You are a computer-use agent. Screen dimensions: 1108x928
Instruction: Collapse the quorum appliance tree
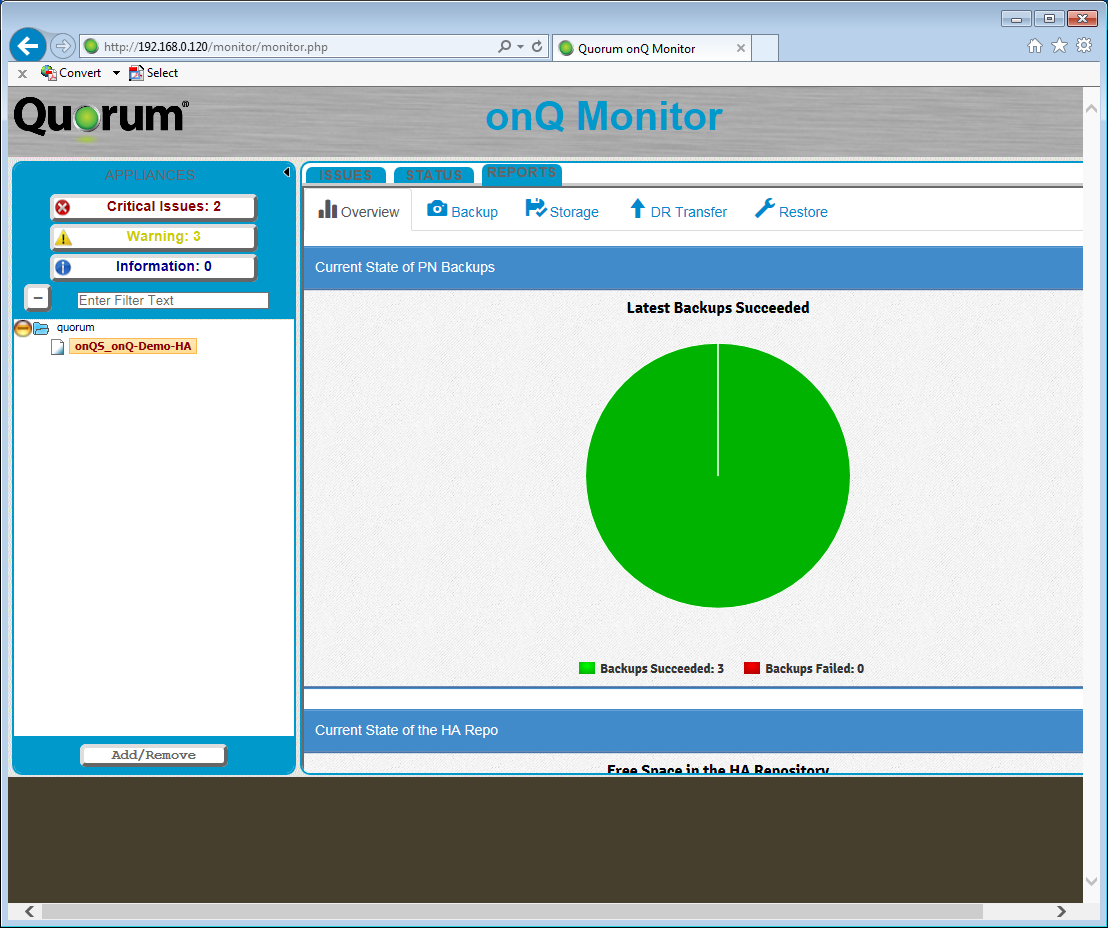click(21, 328)
